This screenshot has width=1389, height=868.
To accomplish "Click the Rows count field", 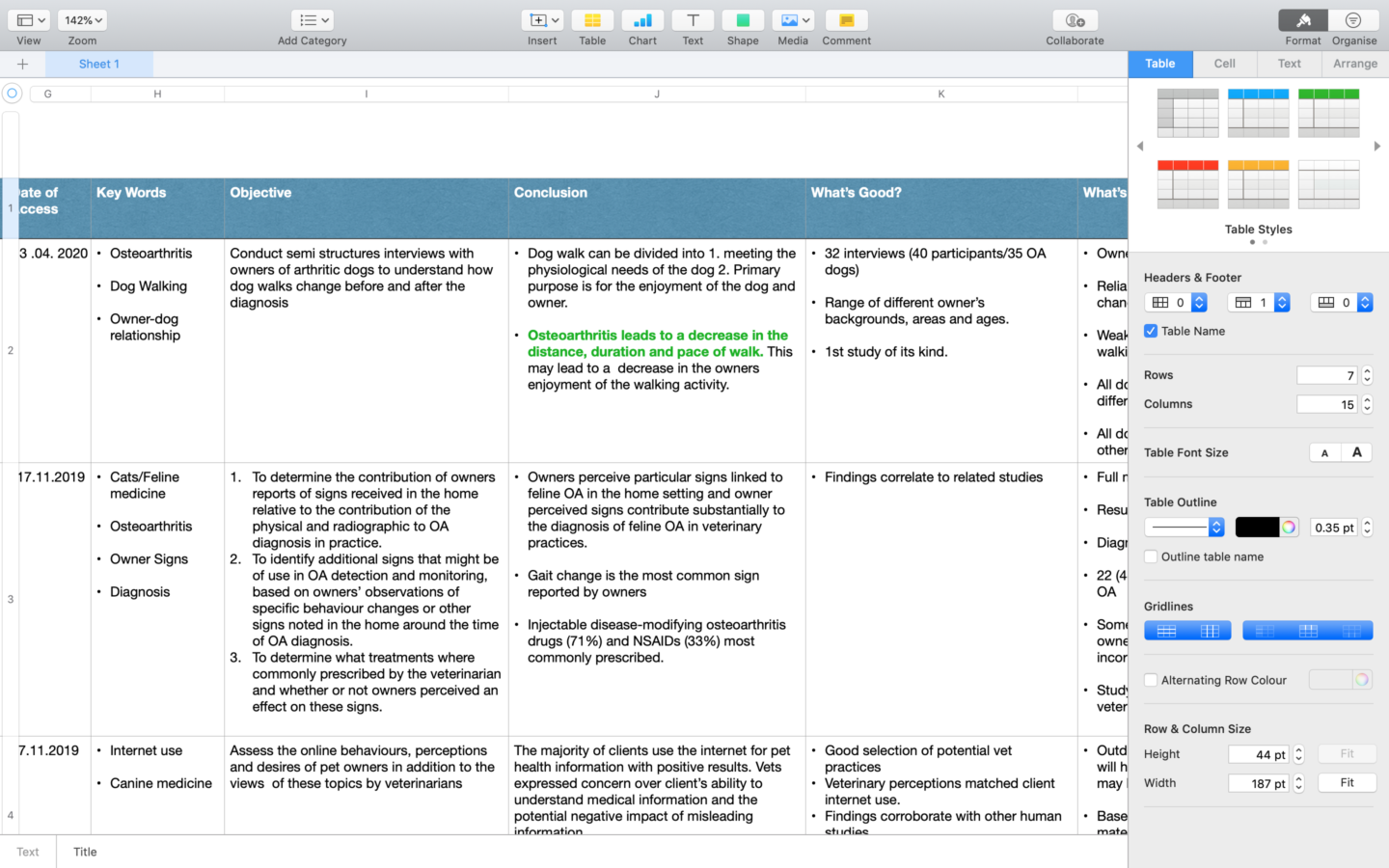I will pos(1327,375).
